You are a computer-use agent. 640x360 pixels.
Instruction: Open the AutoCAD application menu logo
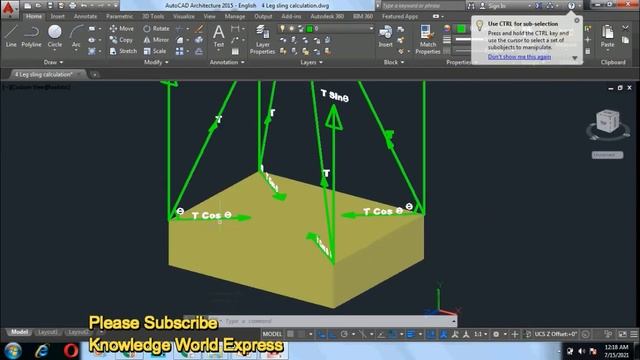pyautogui.click(x=9, y=8)
